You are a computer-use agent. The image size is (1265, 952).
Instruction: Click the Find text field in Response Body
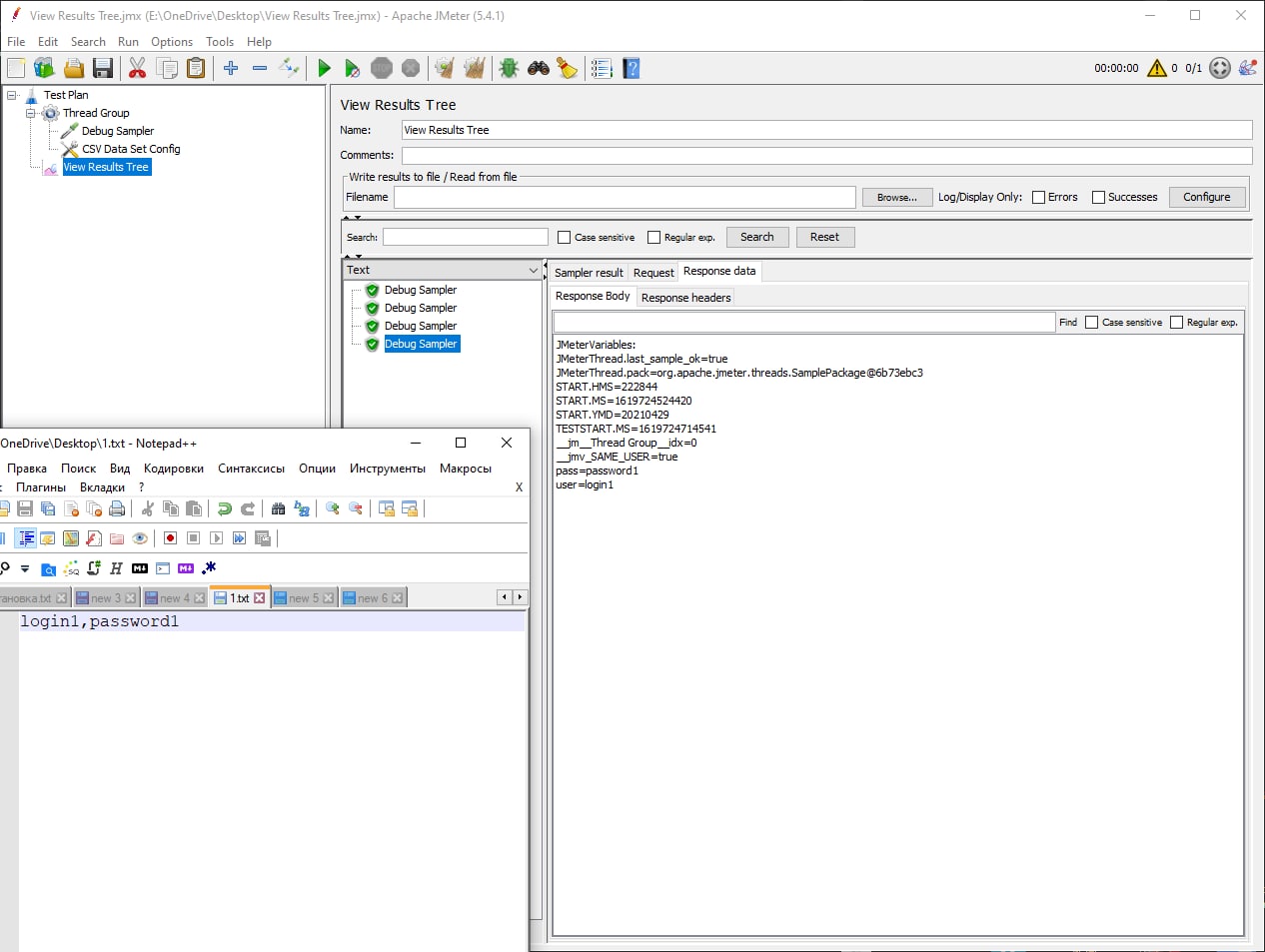point(804,322)
